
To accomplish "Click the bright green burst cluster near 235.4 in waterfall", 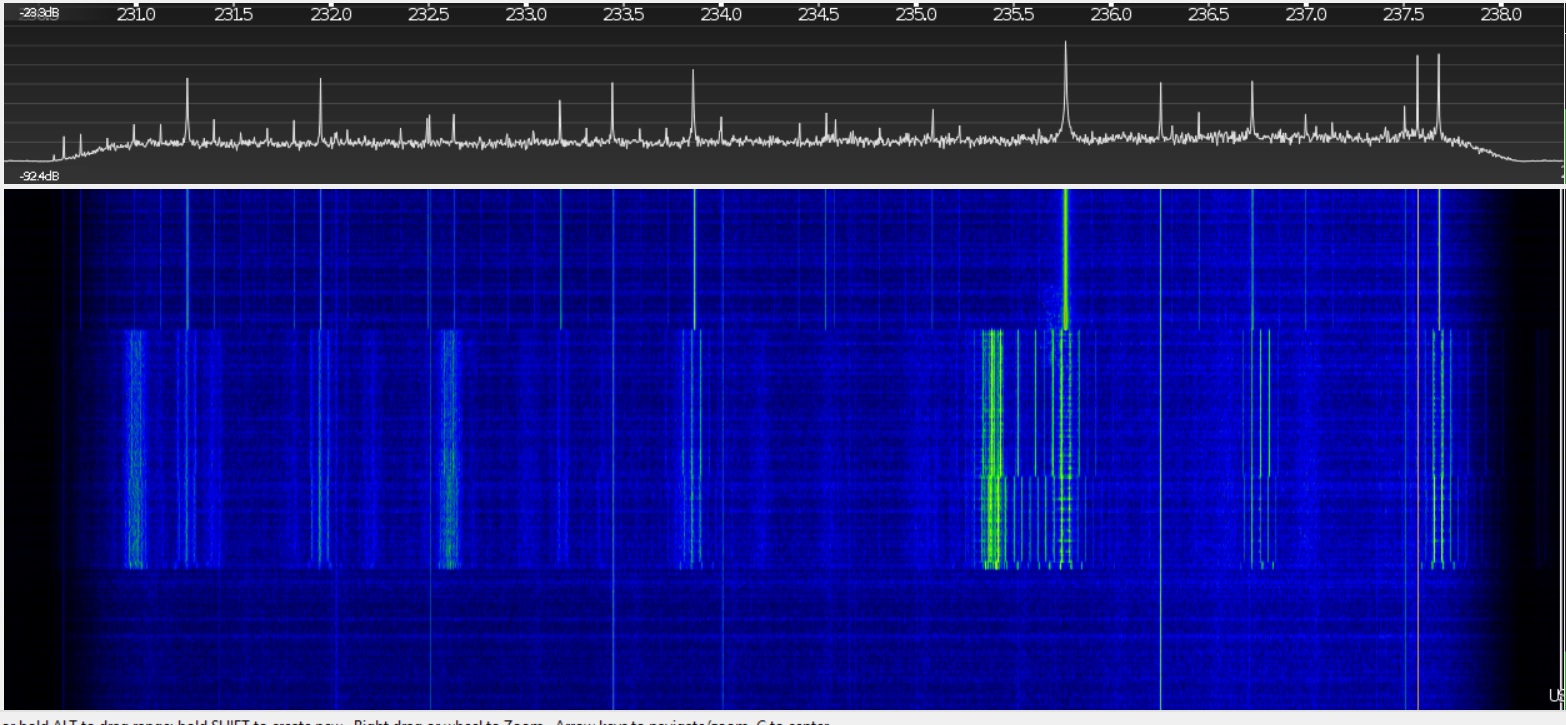I will 992,449.
